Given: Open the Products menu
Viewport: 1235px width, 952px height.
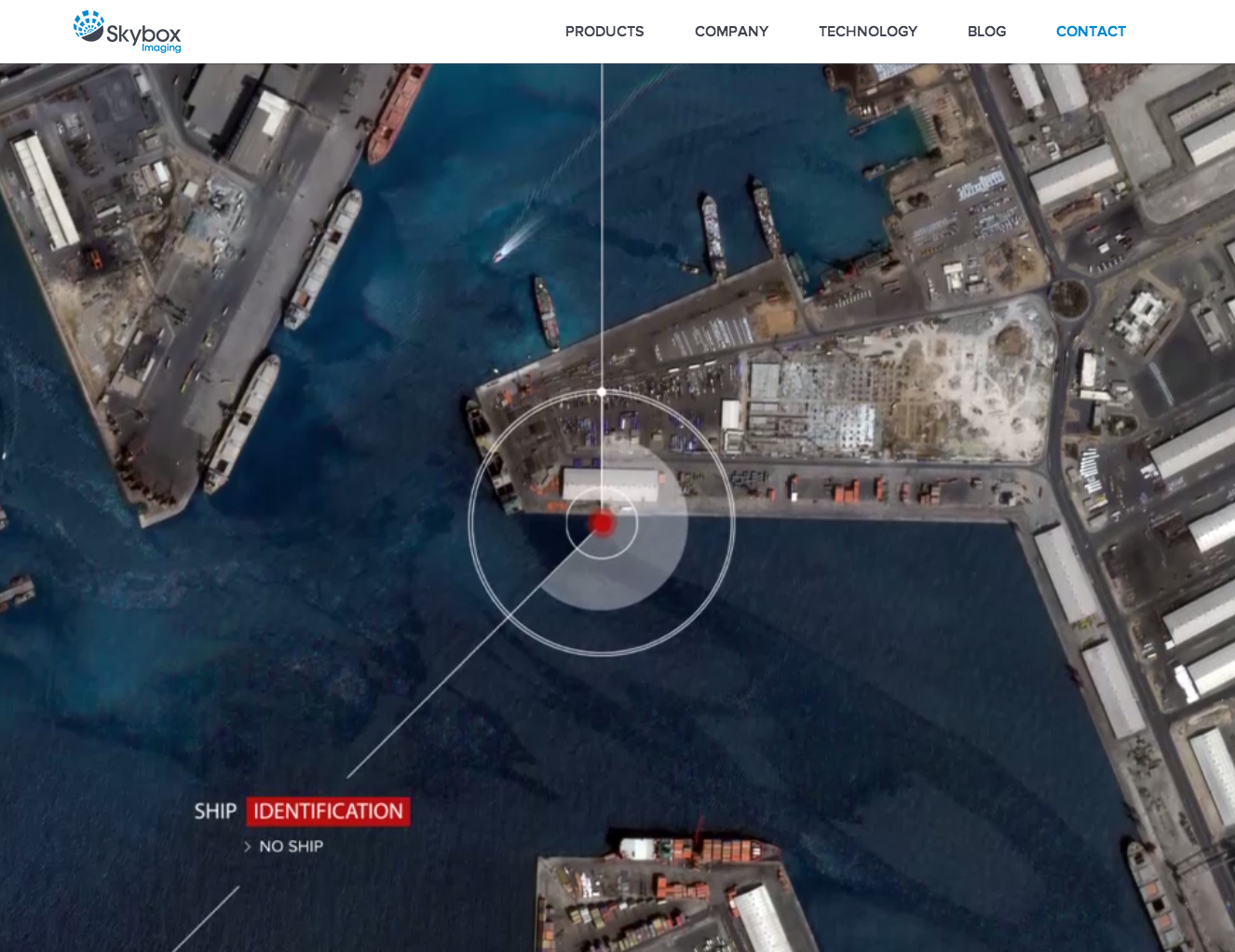Looking at the screenshot, I should (604, 32).
